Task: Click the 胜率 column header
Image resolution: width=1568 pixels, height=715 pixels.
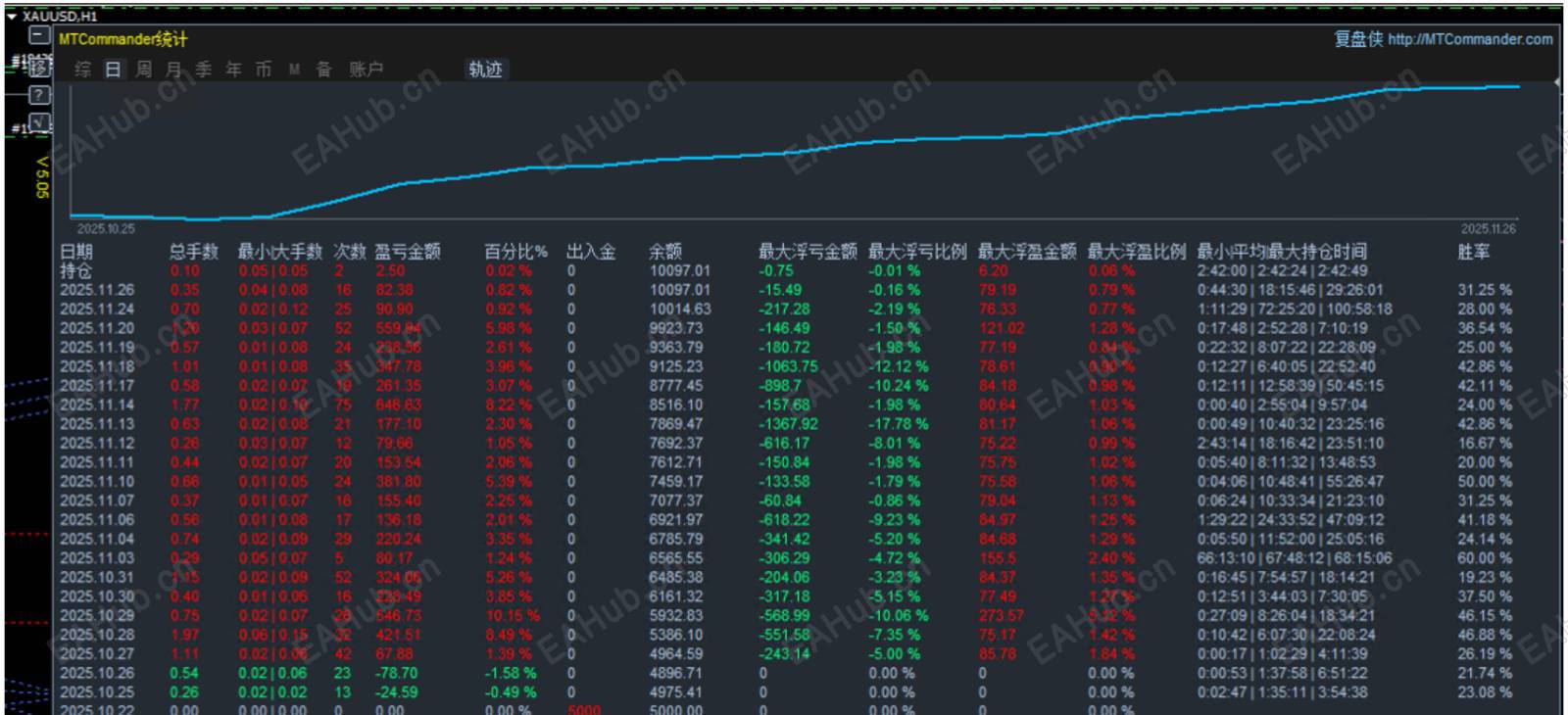Action: (1473, 252)
